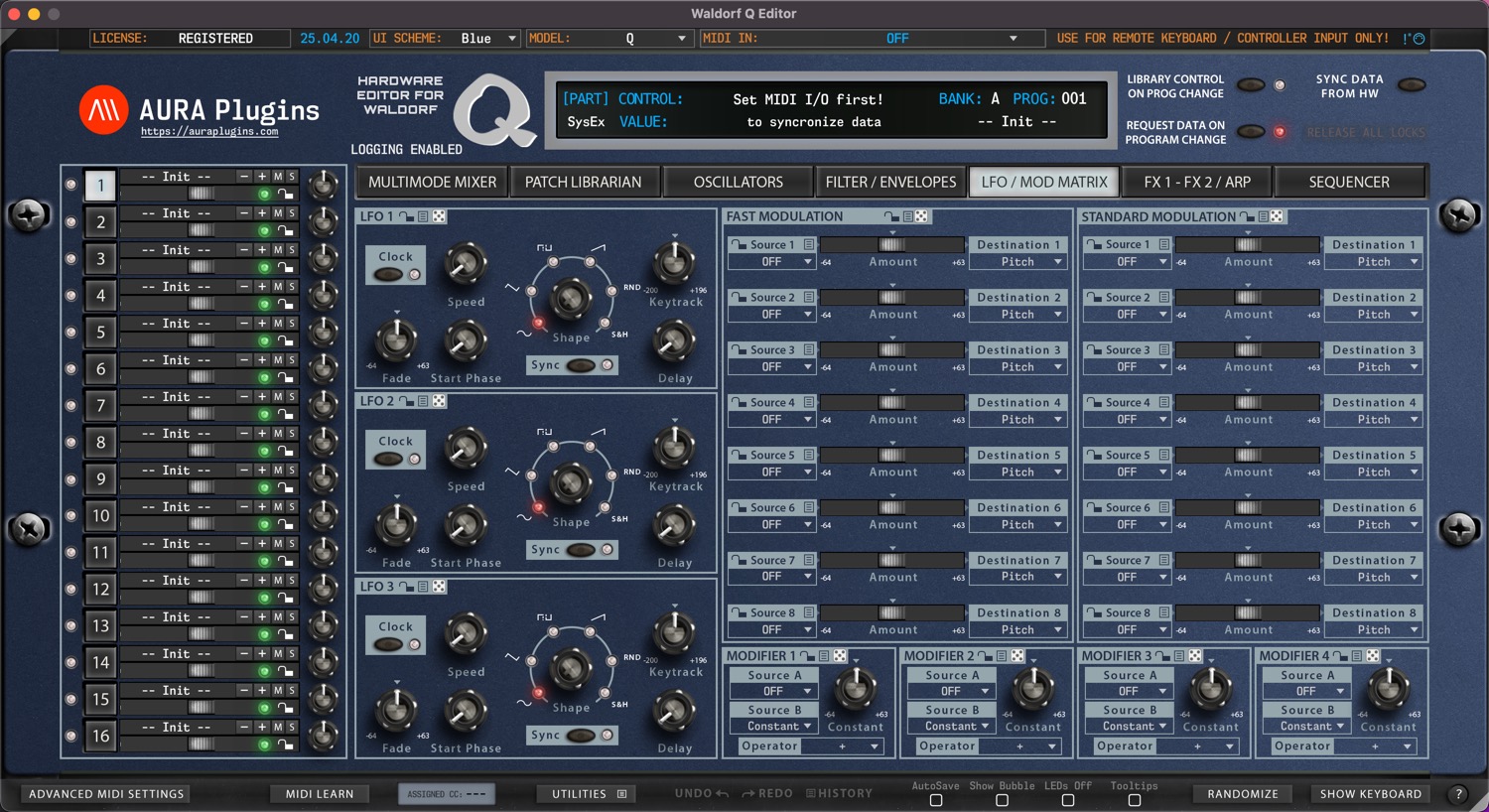Click the minus button on part 3 row
This screenshot has height=812, width=1489.
coord(244,249)
